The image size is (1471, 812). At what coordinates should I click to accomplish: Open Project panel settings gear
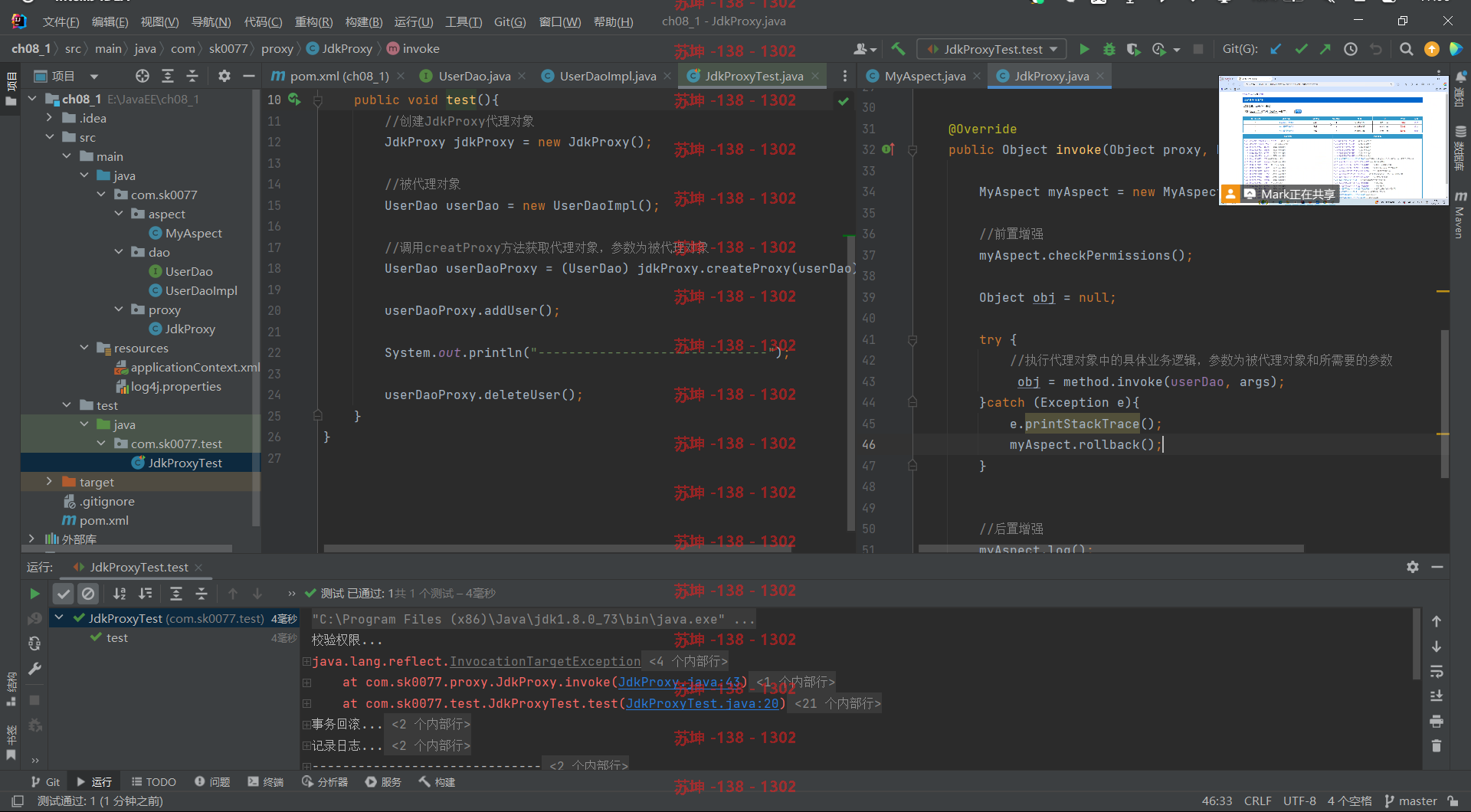coord(224,76)
